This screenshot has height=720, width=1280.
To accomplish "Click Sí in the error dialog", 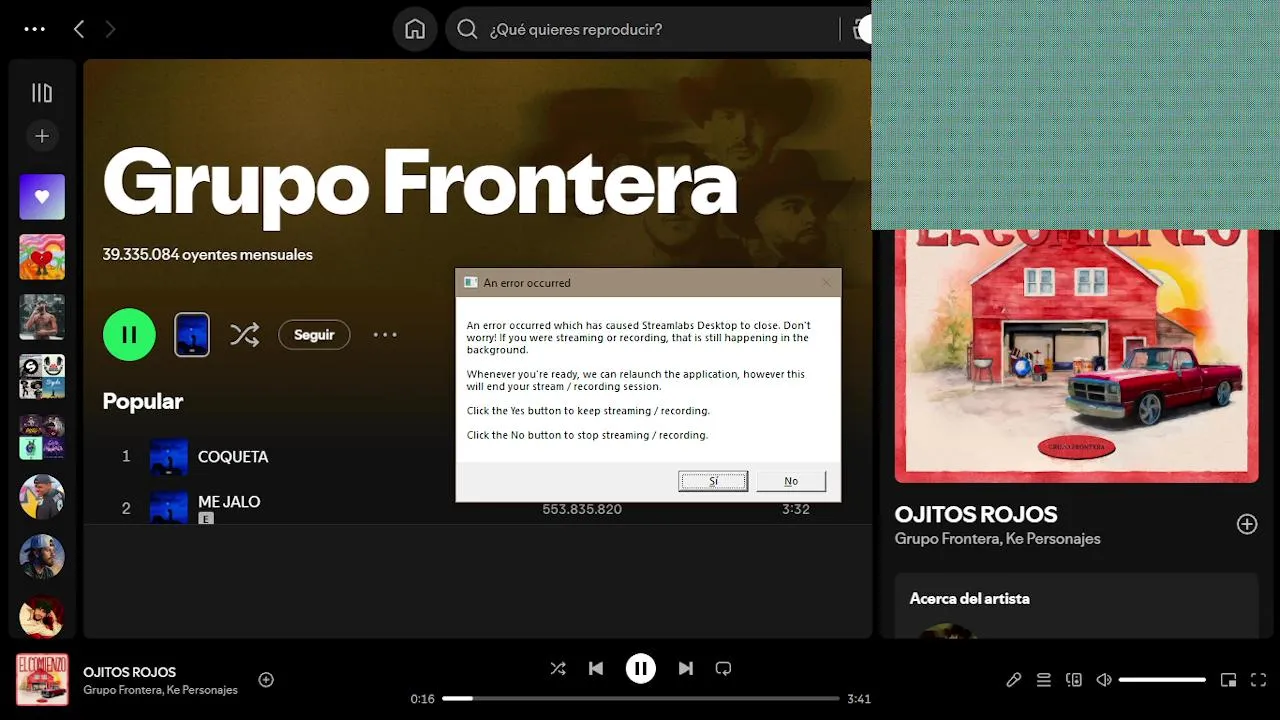I will [713, 481].
